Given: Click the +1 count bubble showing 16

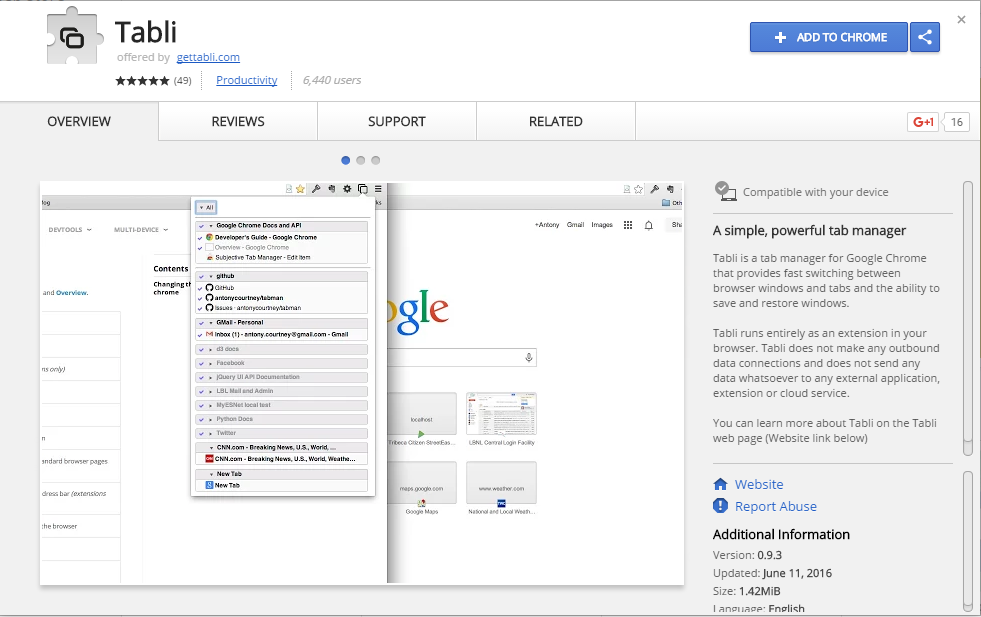Looking at the screenshot, I should click(957, 122).
